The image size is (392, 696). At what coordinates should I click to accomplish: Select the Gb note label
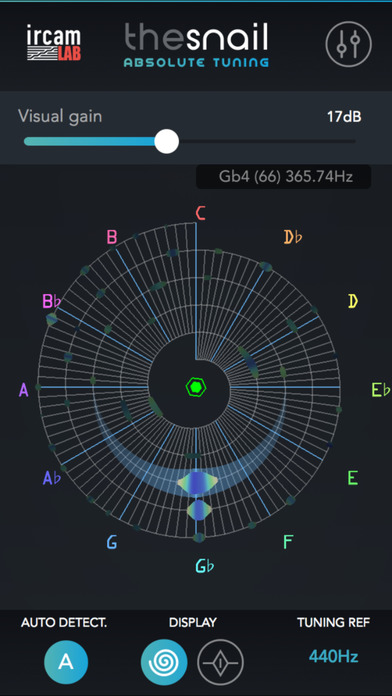click(205, 566)
